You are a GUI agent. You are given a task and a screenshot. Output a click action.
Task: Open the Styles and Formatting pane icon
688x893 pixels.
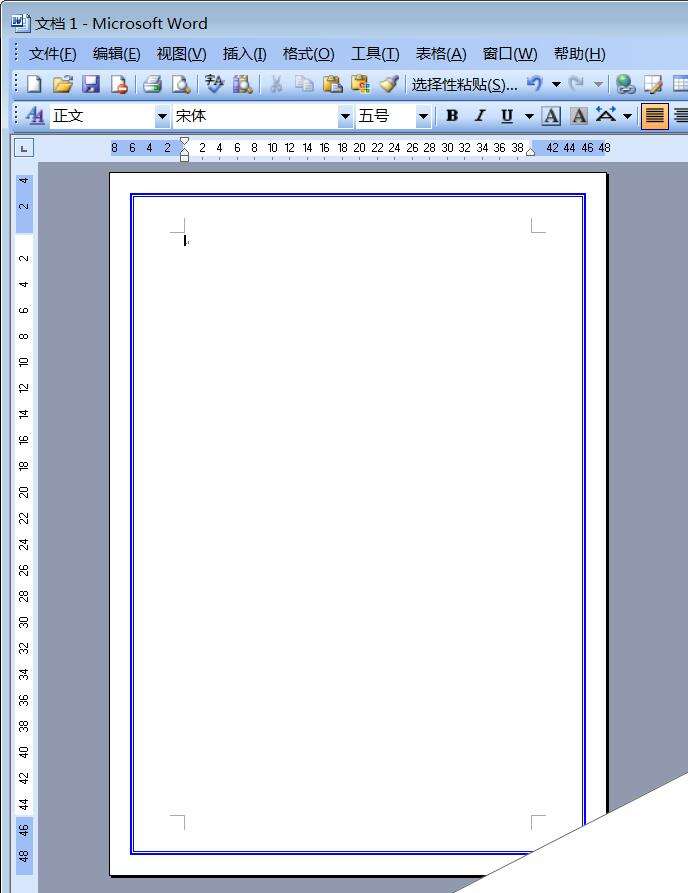(x=35, y=116)
